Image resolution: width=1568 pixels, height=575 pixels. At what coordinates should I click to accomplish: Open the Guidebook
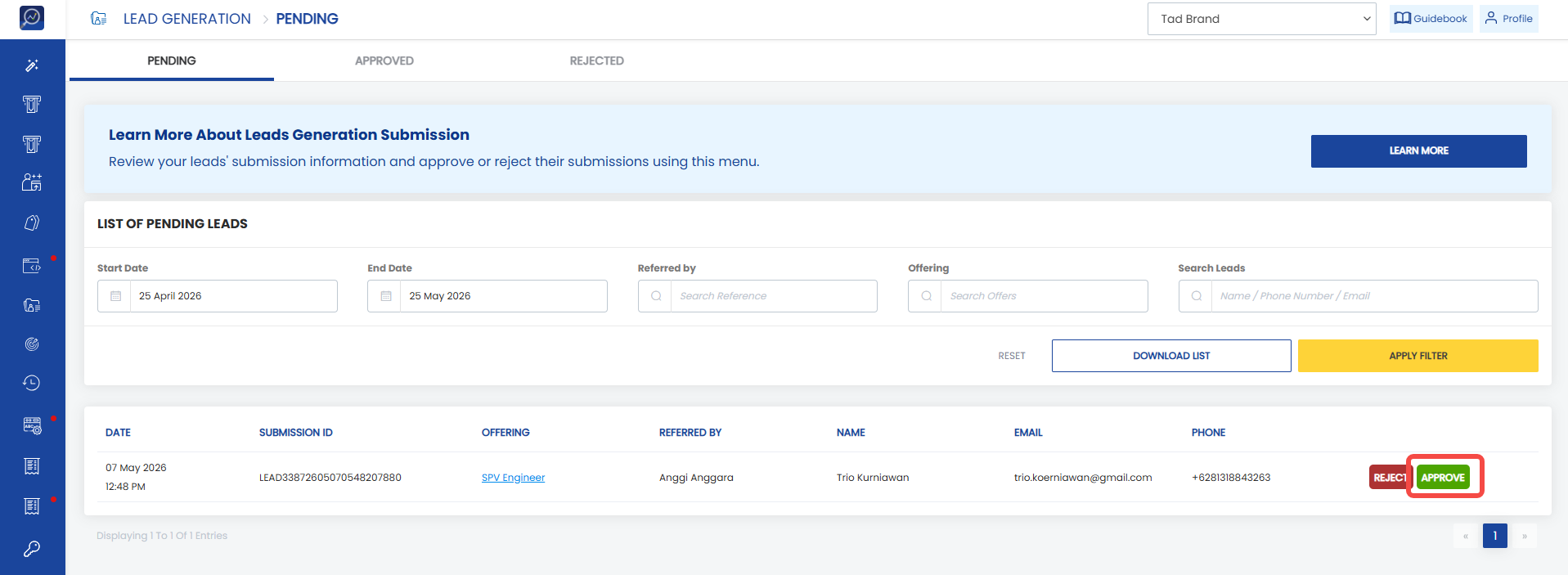1431,18
